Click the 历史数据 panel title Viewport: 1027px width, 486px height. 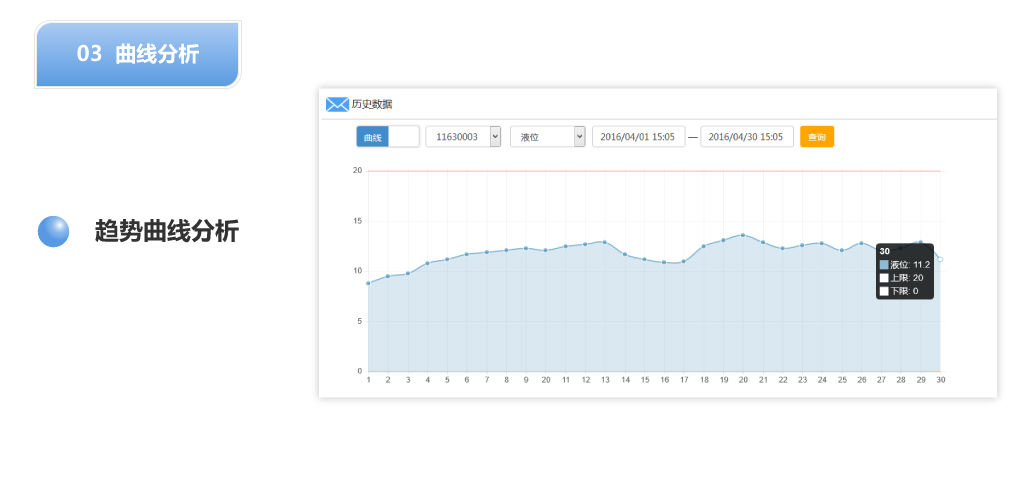tap(372, 104)
